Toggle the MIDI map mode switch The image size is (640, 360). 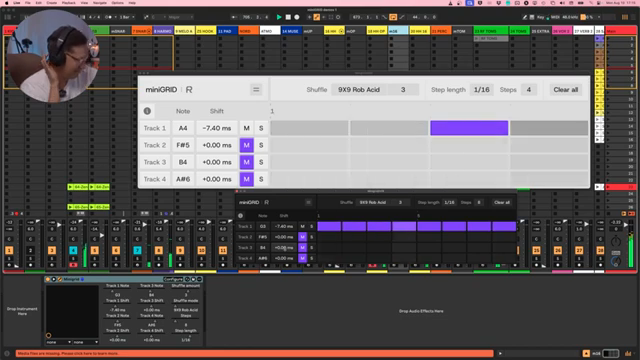(555, 17)
